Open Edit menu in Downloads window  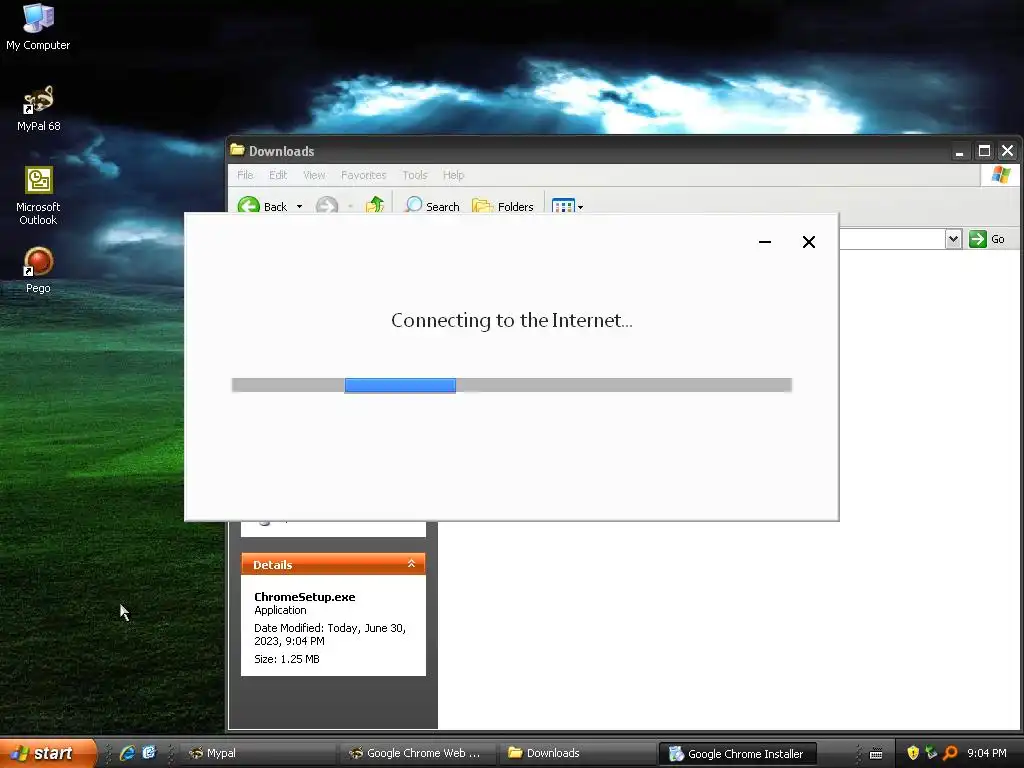[278, 175]
